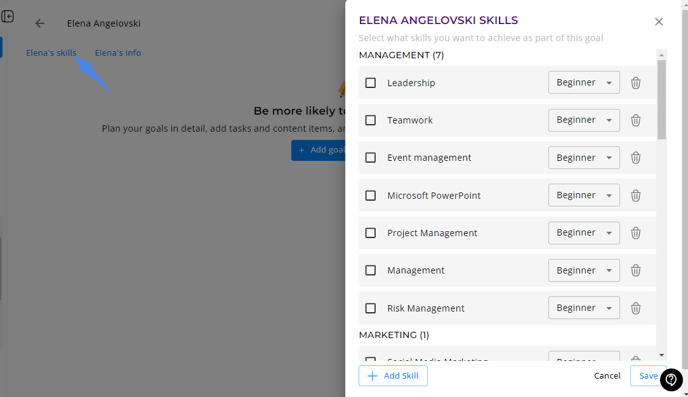Screen dimensions: 688x397
Task: Click the skills list scroll down arrow
Action: [661, 355]
